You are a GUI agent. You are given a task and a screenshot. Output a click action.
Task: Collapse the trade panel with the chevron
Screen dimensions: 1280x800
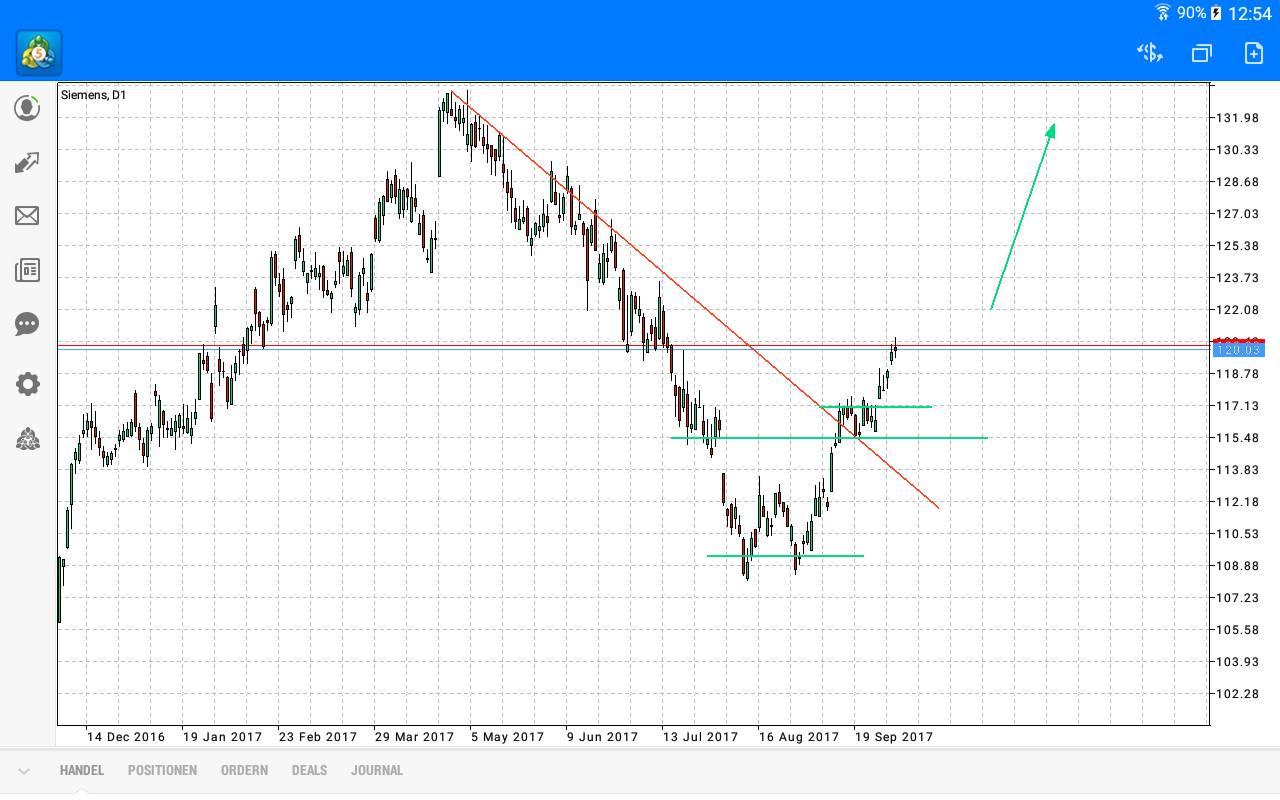22,770
